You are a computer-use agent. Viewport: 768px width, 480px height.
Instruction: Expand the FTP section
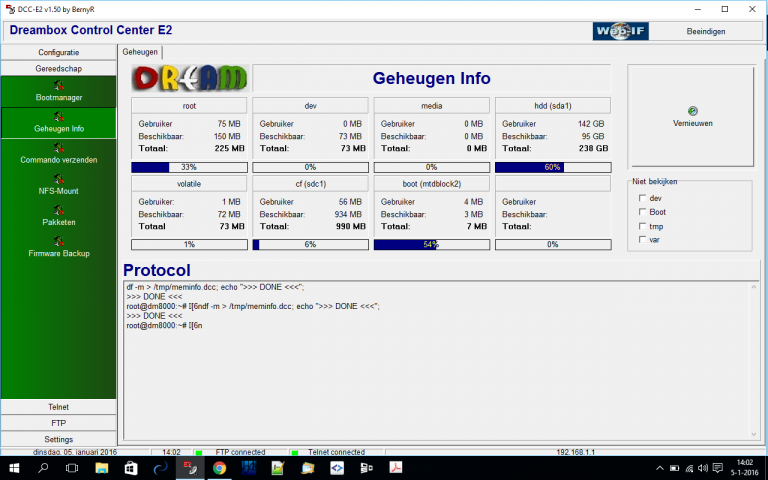coord(58,423)
